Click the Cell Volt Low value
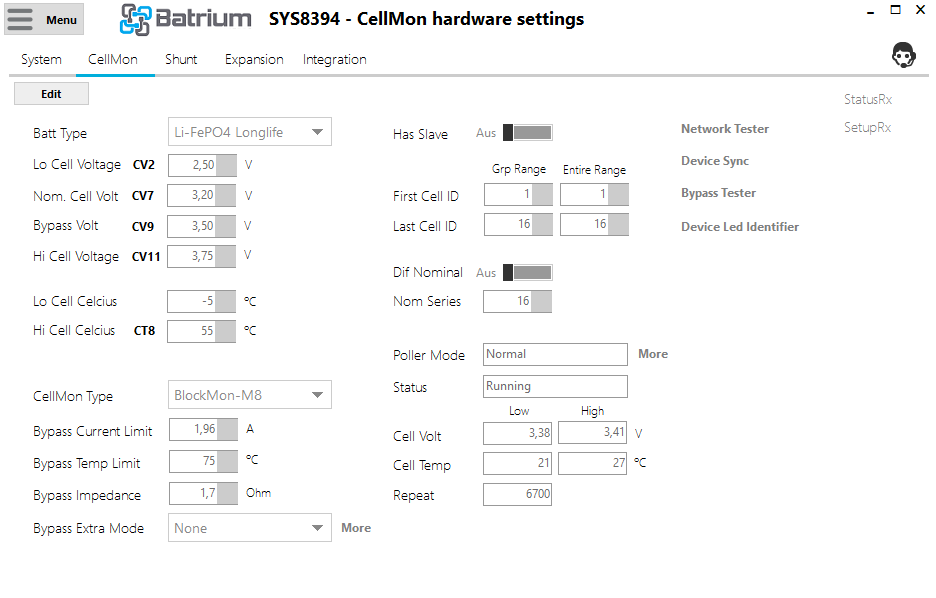 [x=518, y=433]
